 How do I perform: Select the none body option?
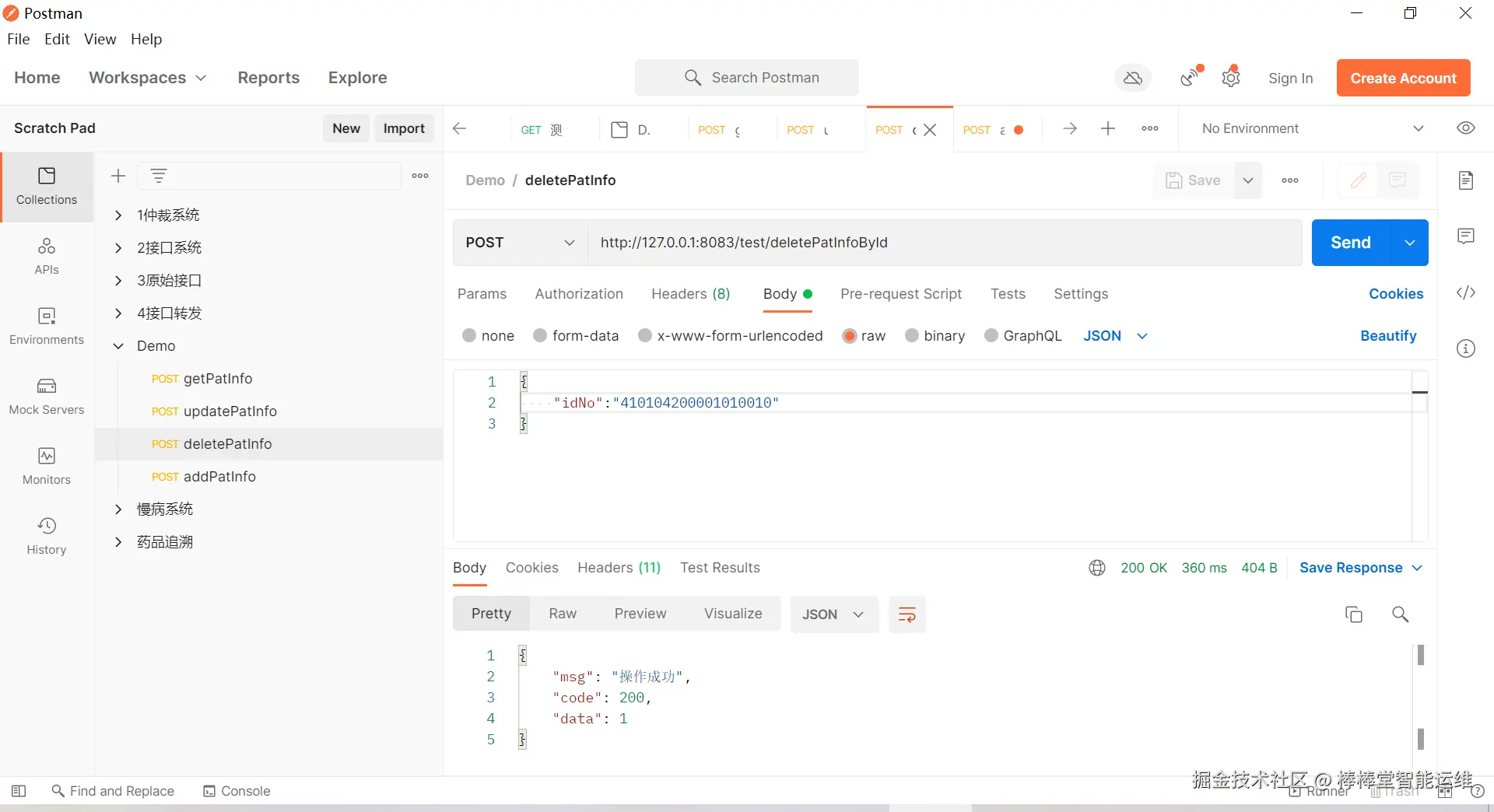coord(469,336)
